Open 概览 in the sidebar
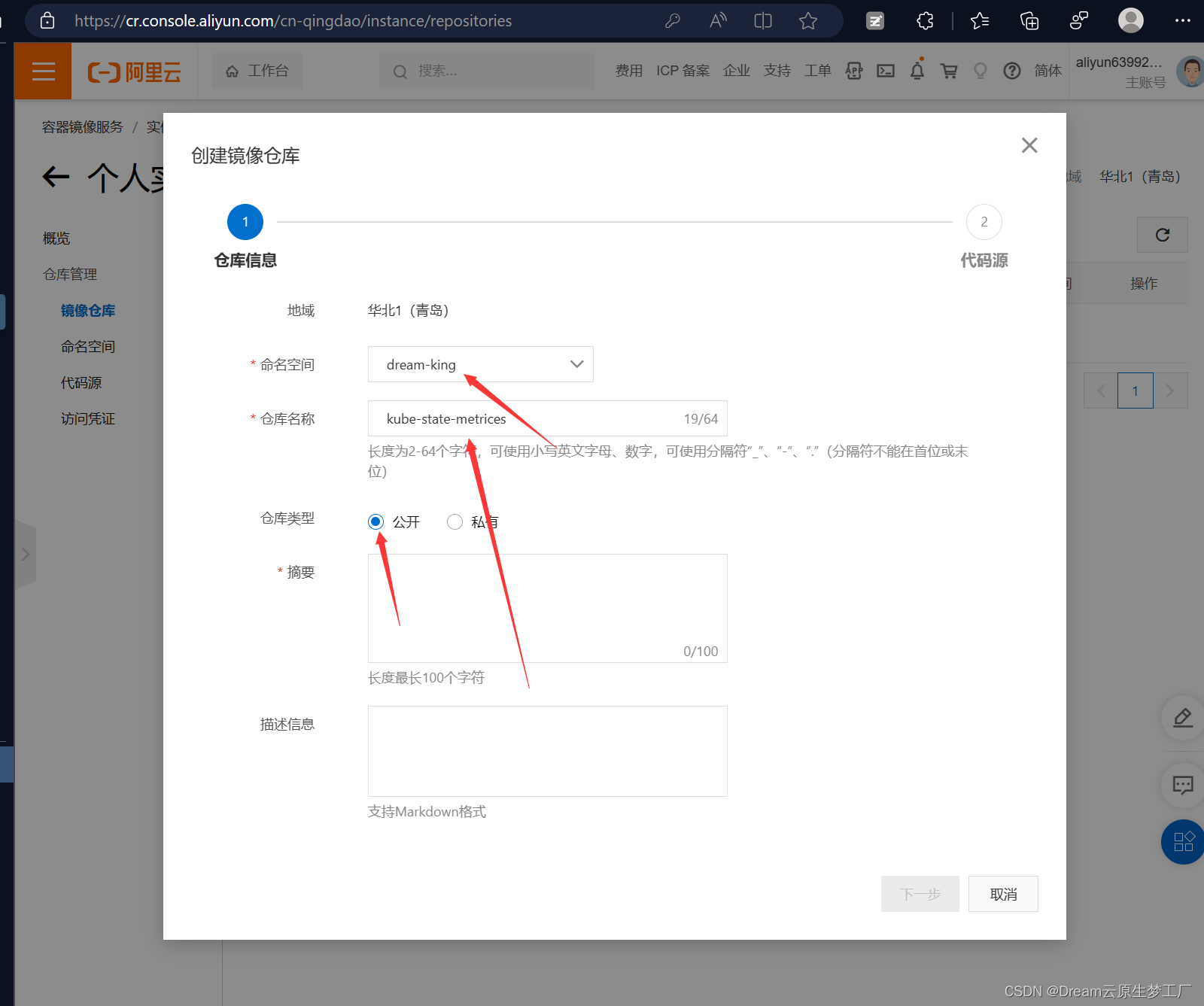This screenshot has height=1006, width=1204. (56, 239)
